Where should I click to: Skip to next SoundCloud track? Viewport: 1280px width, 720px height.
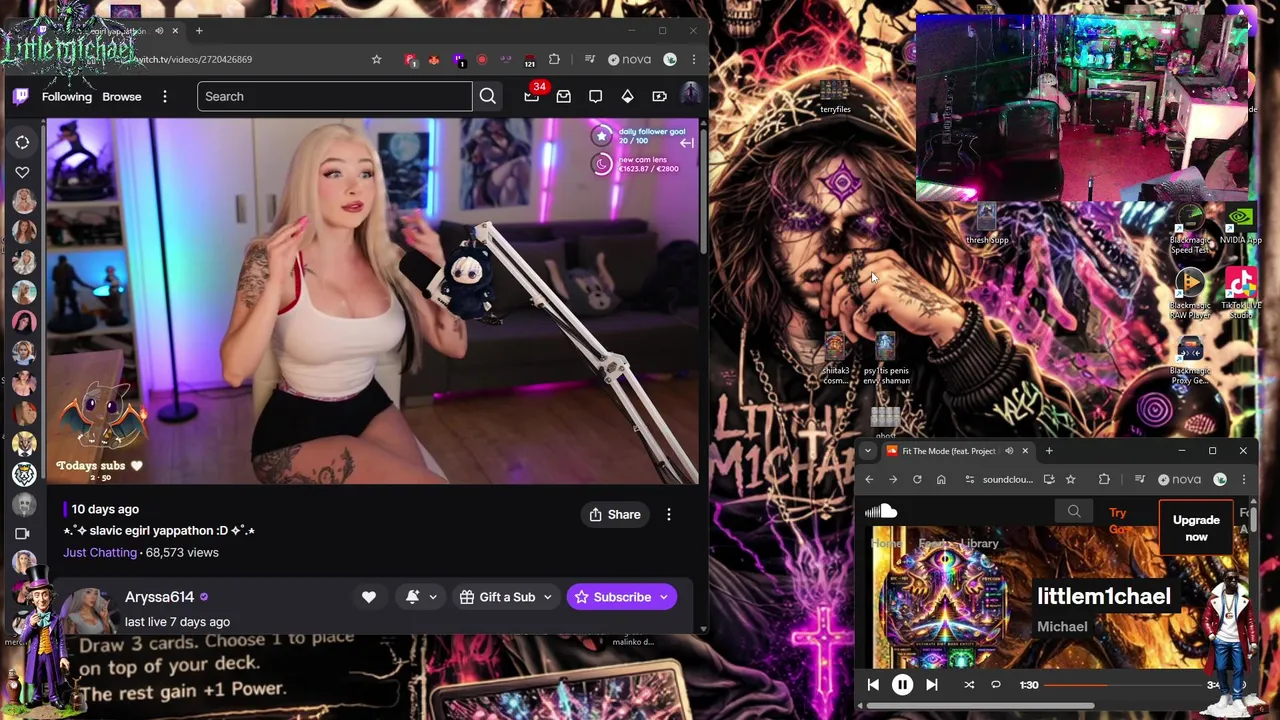point(932,685)
